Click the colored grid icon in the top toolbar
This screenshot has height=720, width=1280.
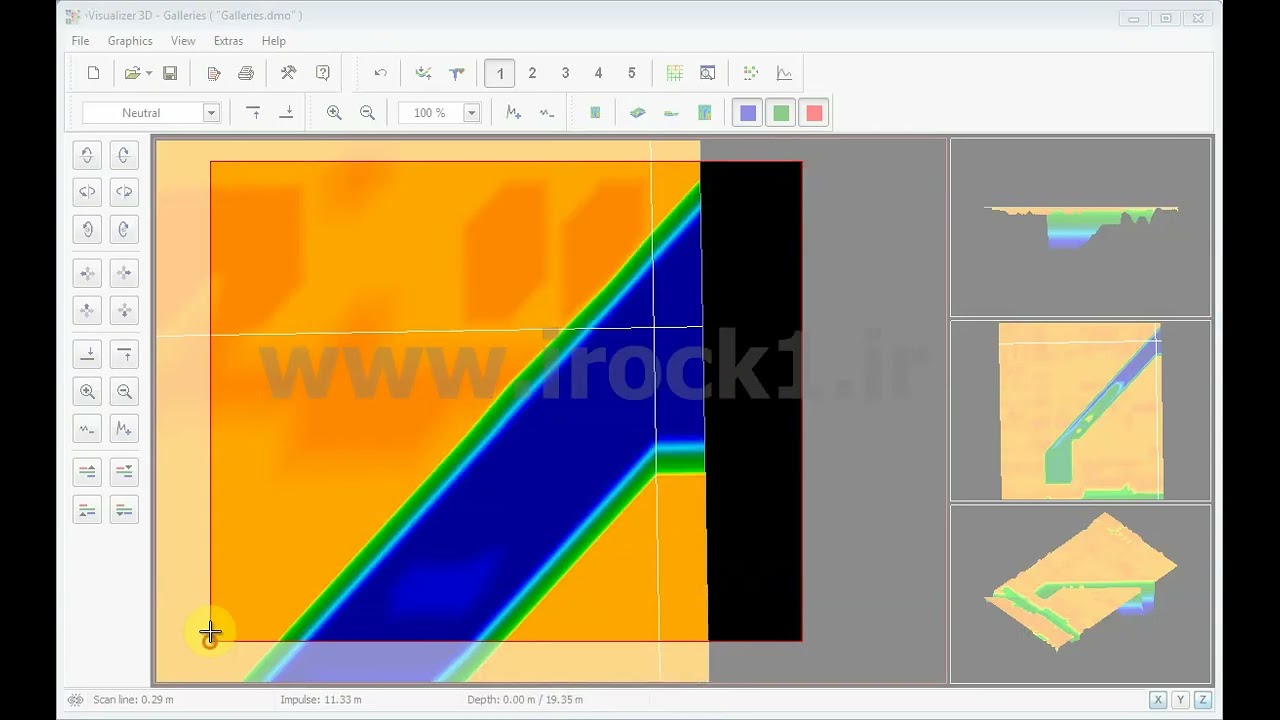[x=675, y=73]
